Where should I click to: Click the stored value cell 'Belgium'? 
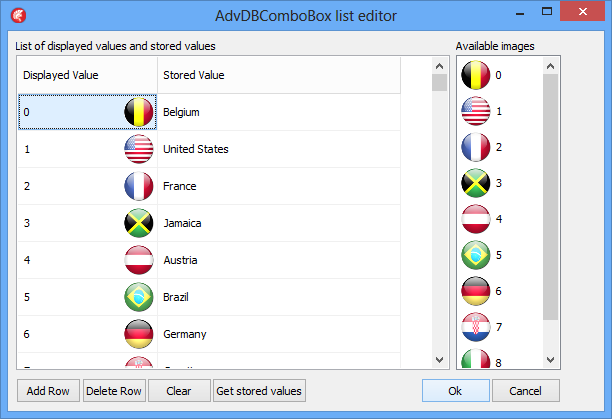279,112
